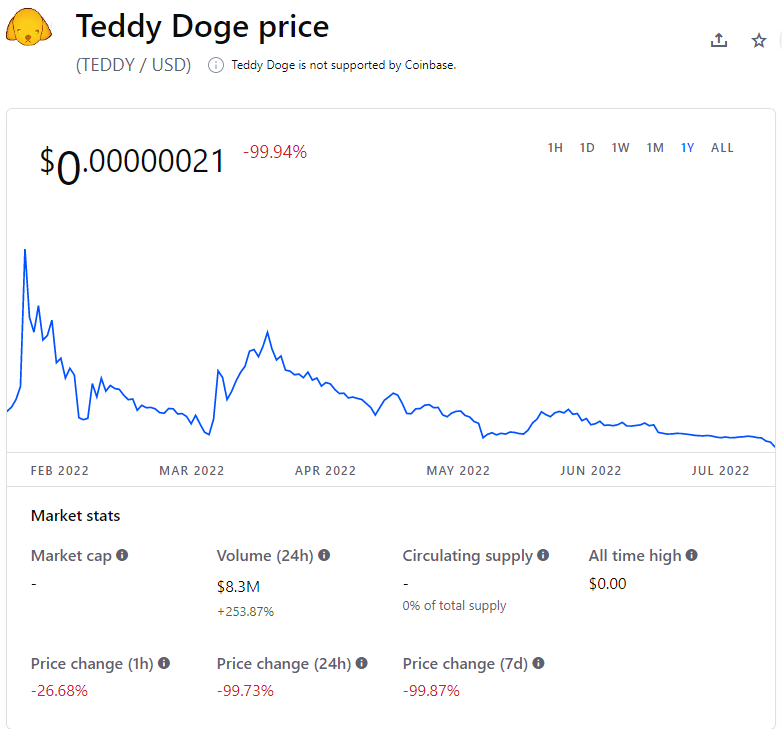
Task: Click info icon beside not supported notice
Action: click(x=216, y=65)
